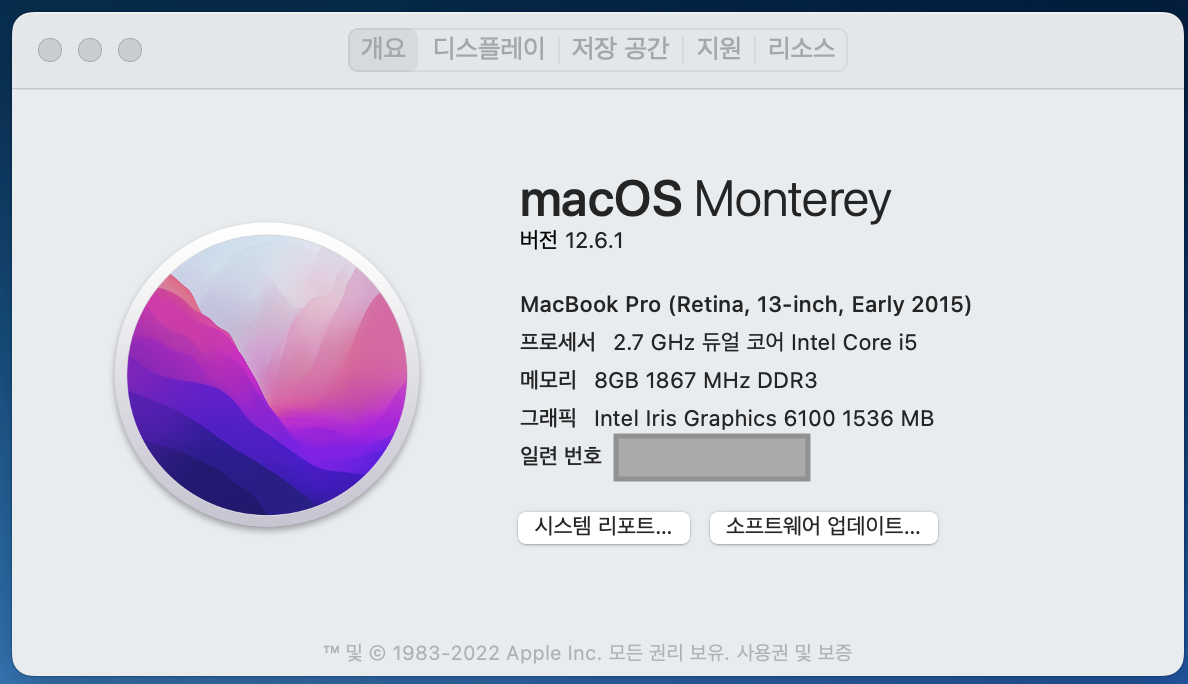Click the gray zoom window button
Screen dimensions: 1188x684
click(x=130, y=50)
